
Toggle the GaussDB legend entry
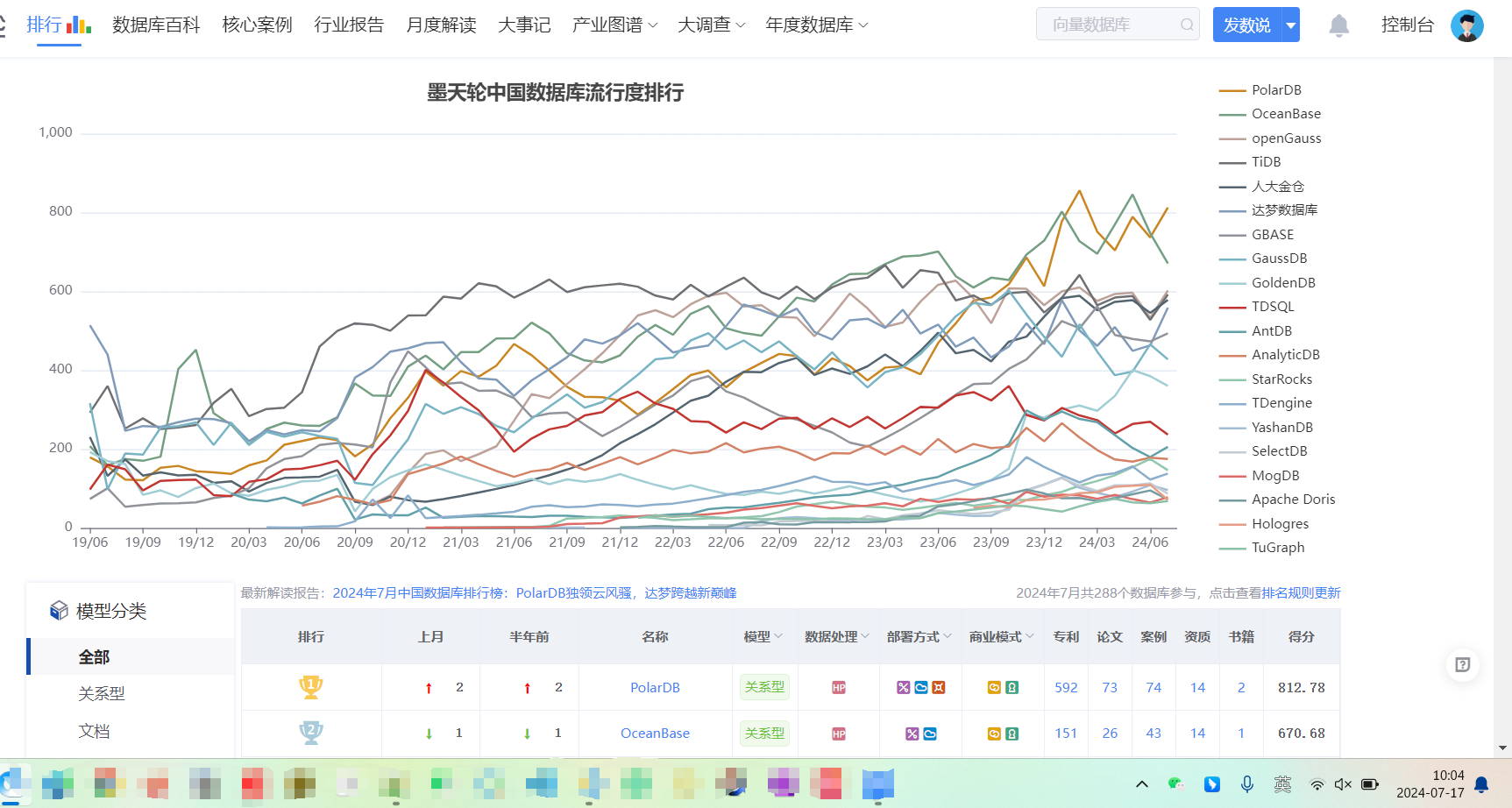1263,259
